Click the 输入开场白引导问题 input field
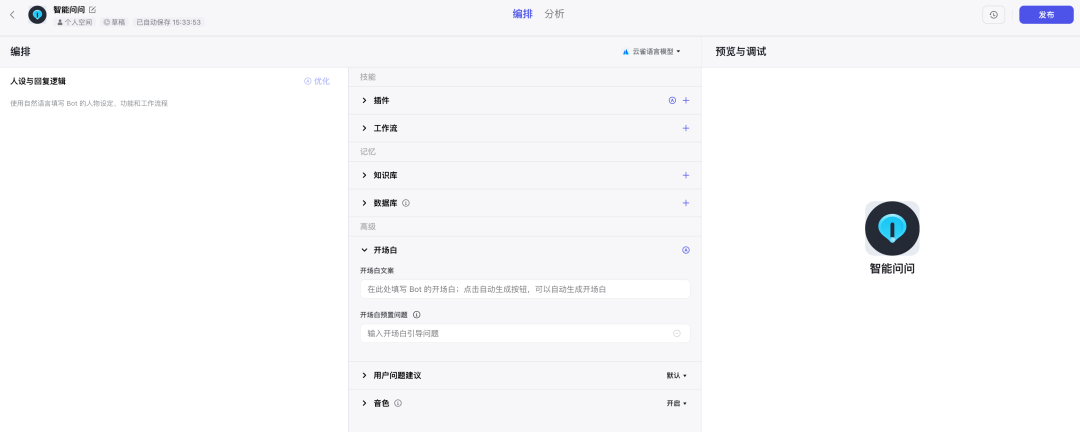1080x432 pixels. (x=525, y=333)
